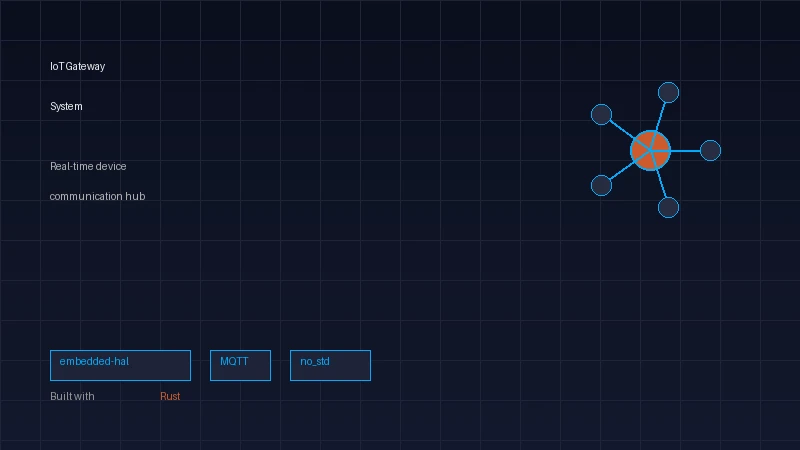Click the line connecting hub to bottom node
Viewport: 800px width, 450px height.
(661, 184)
